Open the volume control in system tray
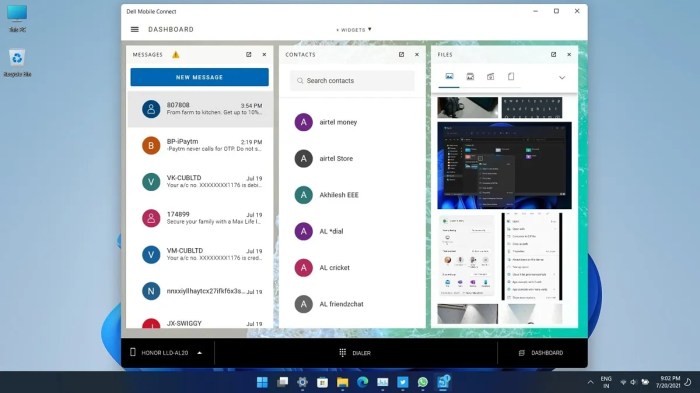Viewport: 700px width, 393px height. click(633, 382)
